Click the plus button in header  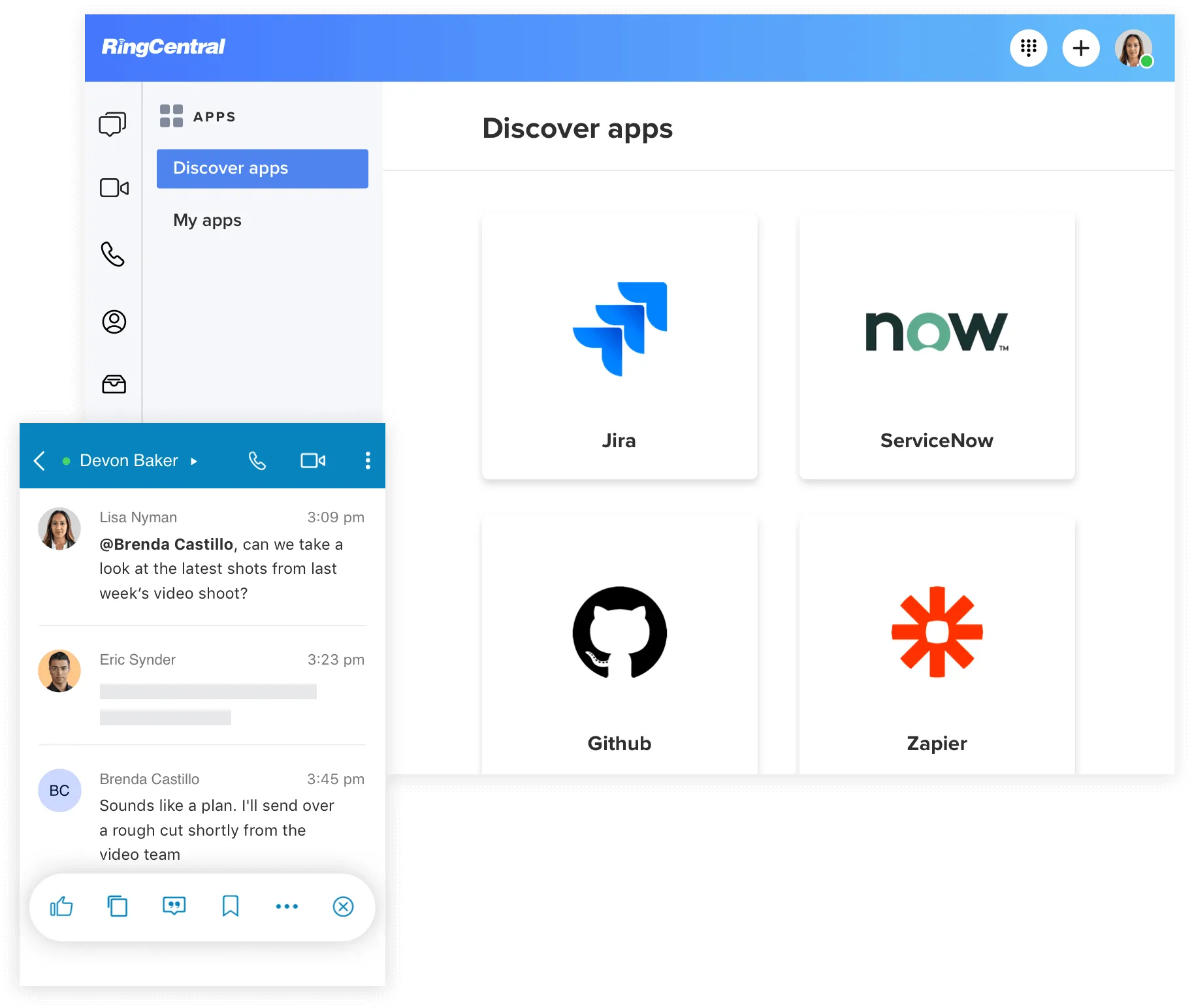1080,48
